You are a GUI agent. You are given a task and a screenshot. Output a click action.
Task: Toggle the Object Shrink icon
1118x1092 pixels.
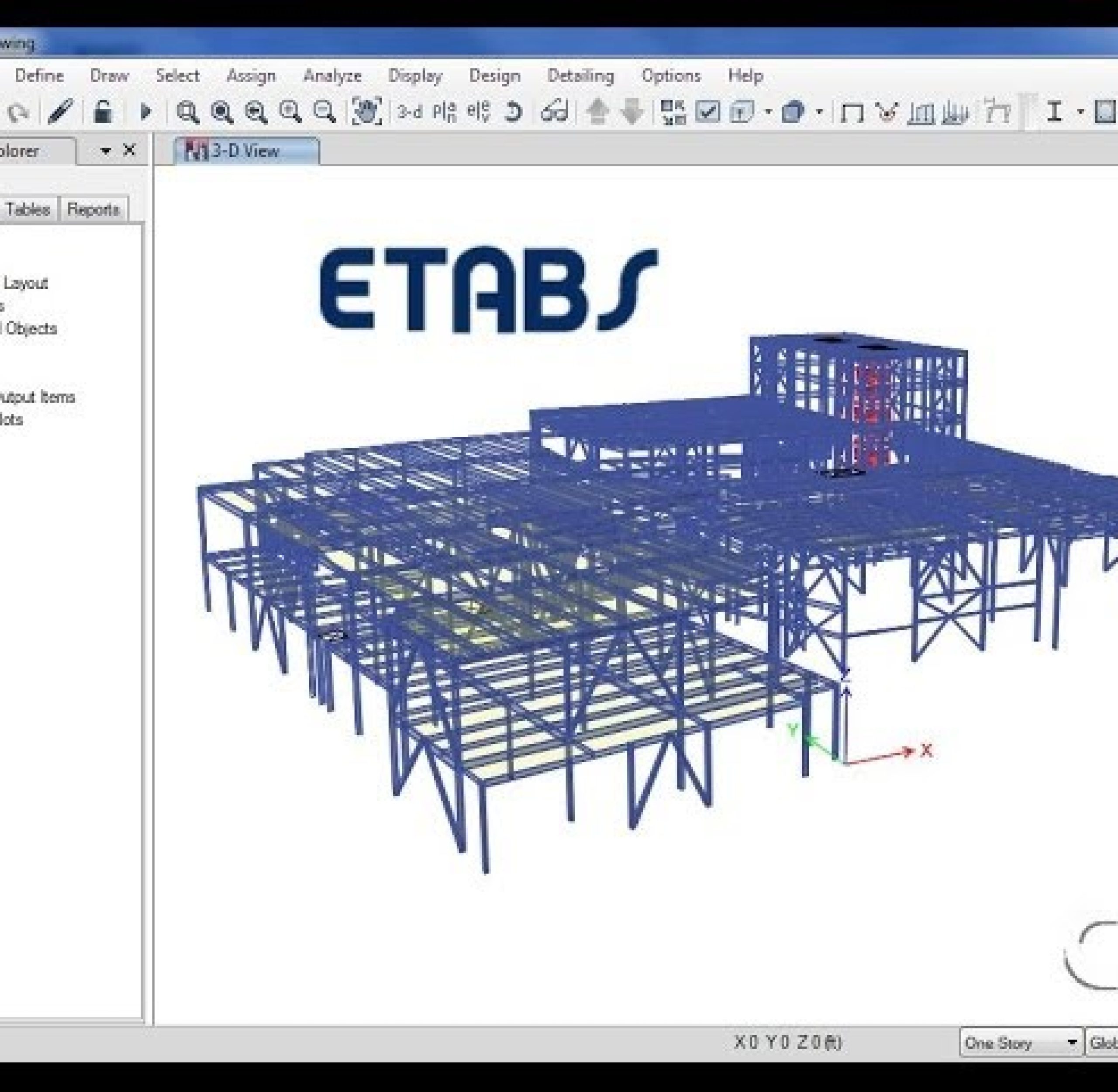(x=673, y=112)
